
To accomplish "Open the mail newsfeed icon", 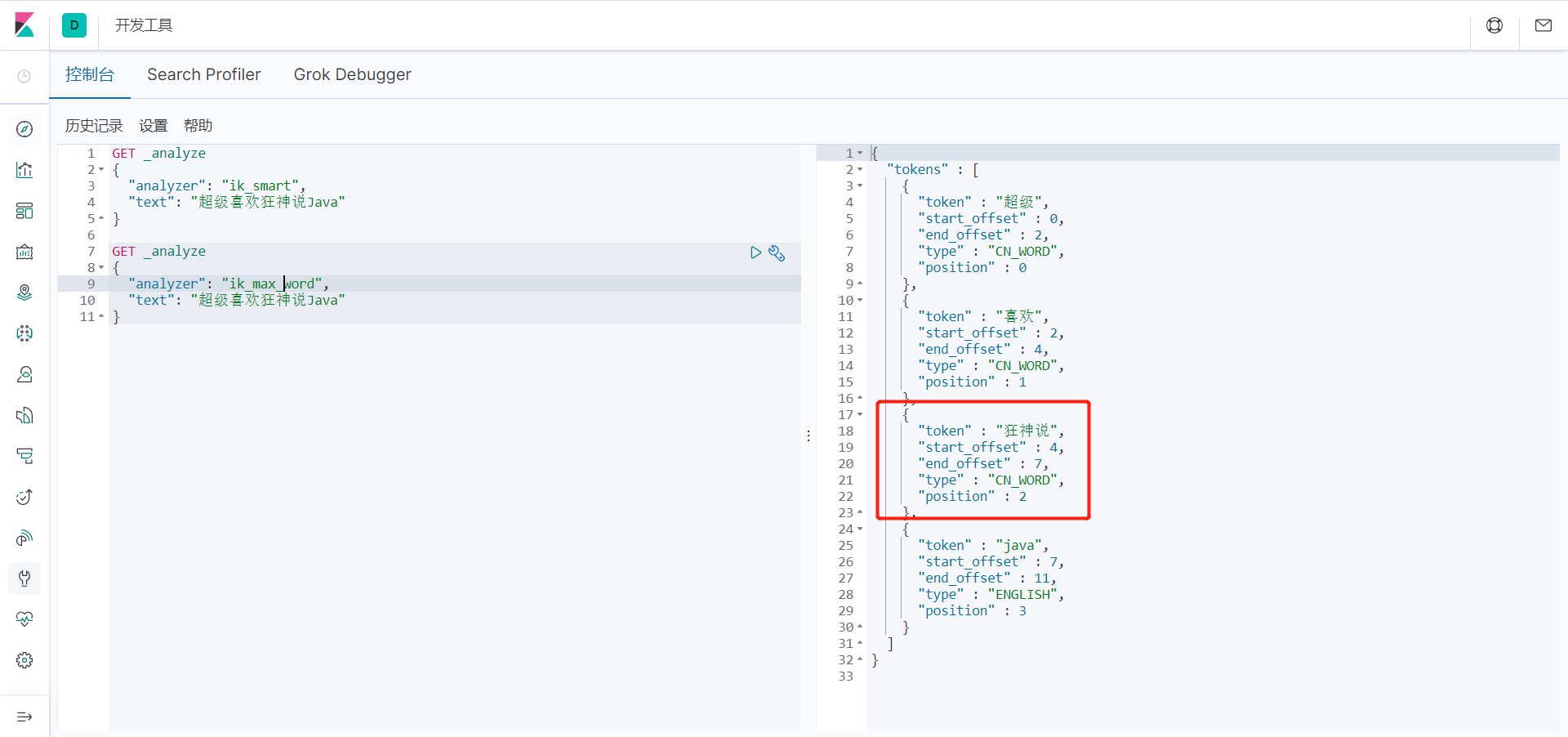I will pyautogui.click(x=1543, y=25).
